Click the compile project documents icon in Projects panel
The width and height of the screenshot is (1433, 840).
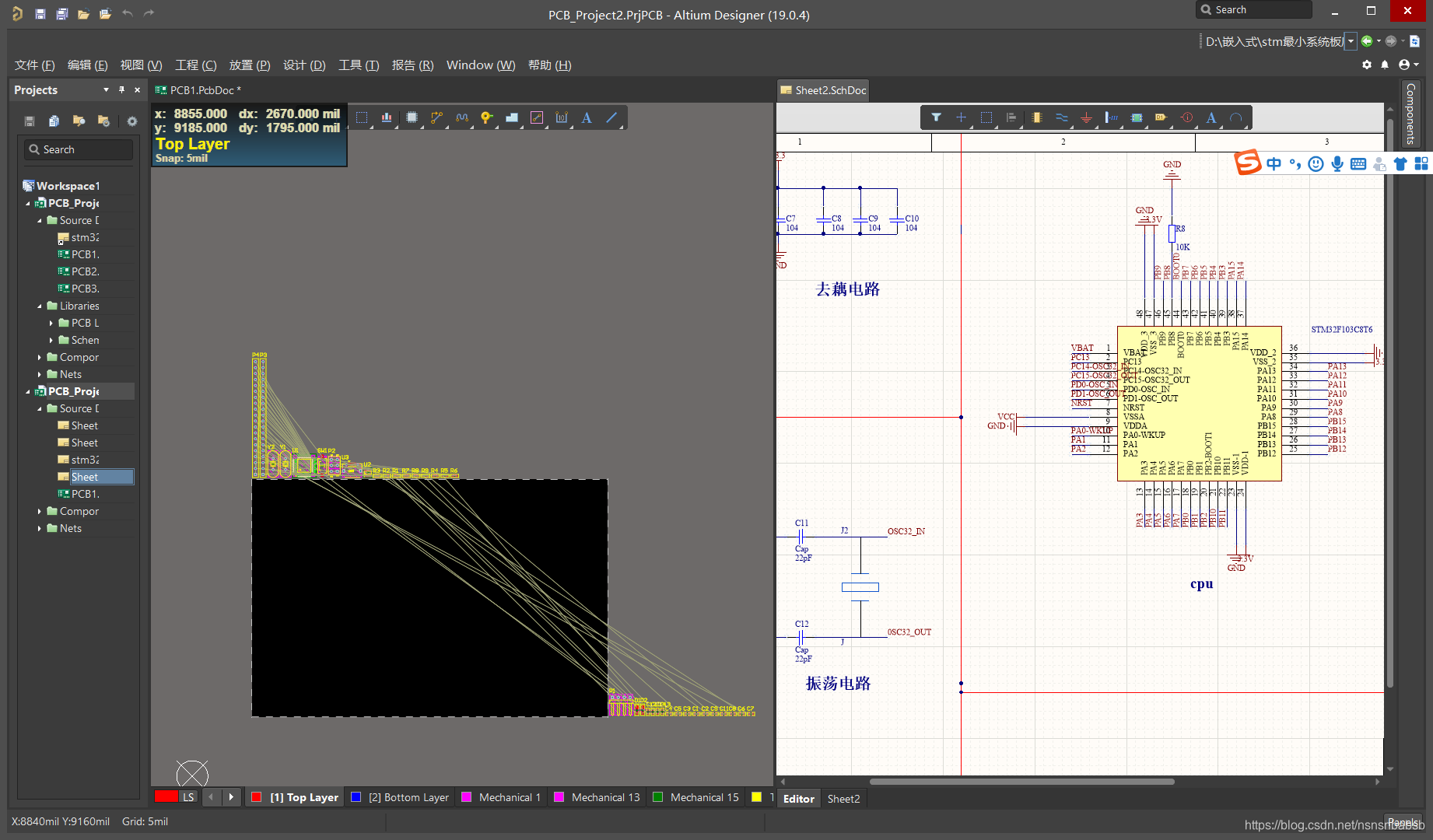pos(54,121)
